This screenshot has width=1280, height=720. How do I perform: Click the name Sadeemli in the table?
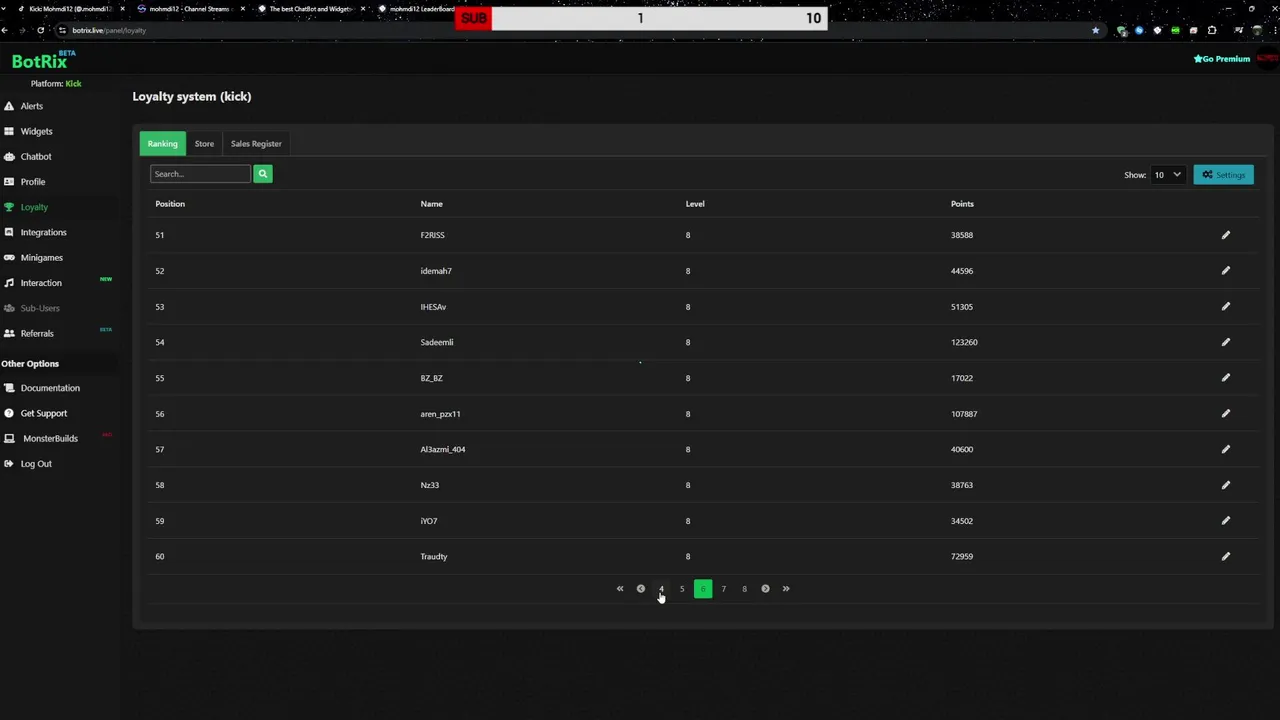click(437, 342)
